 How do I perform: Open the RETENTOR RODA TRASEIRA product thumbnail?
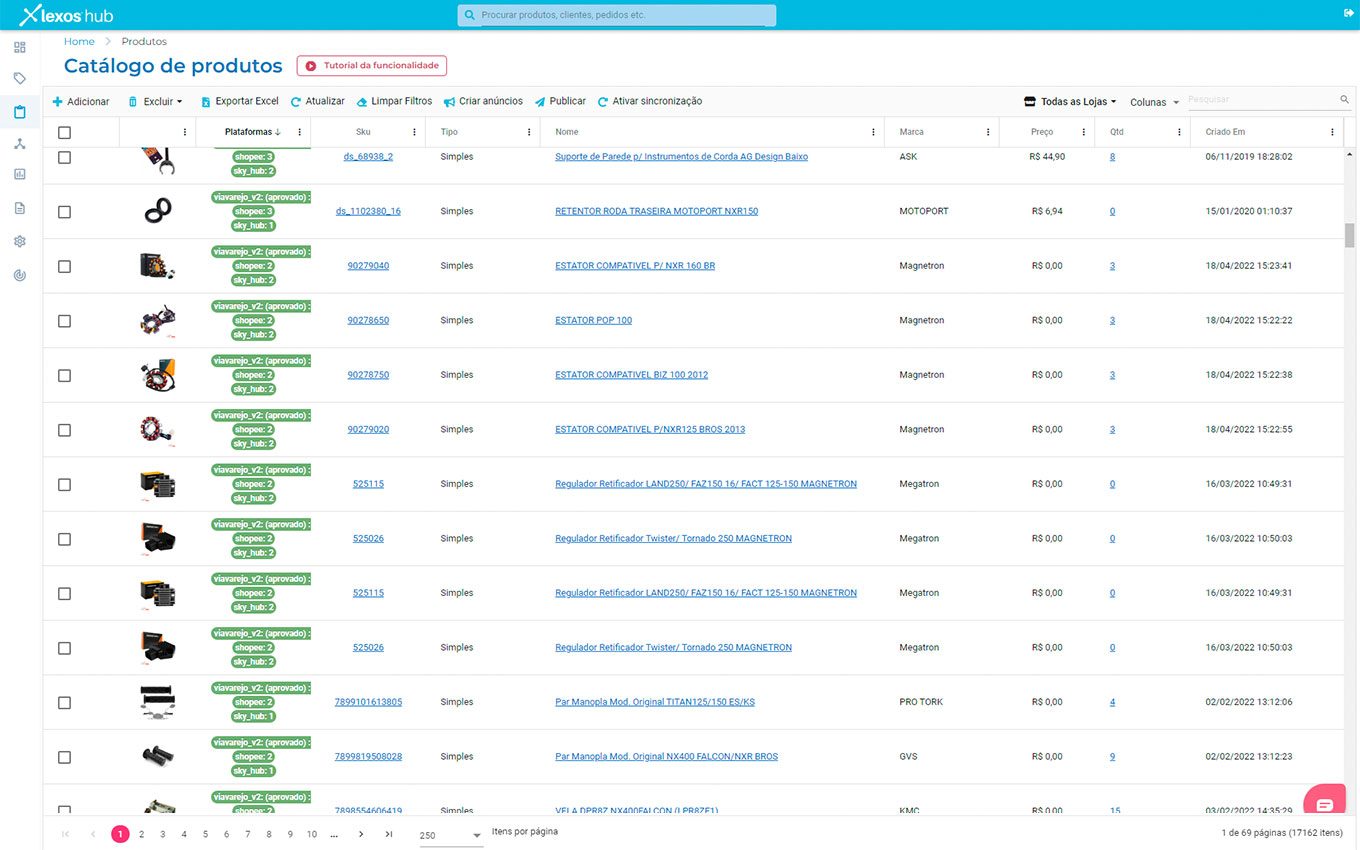158,211
